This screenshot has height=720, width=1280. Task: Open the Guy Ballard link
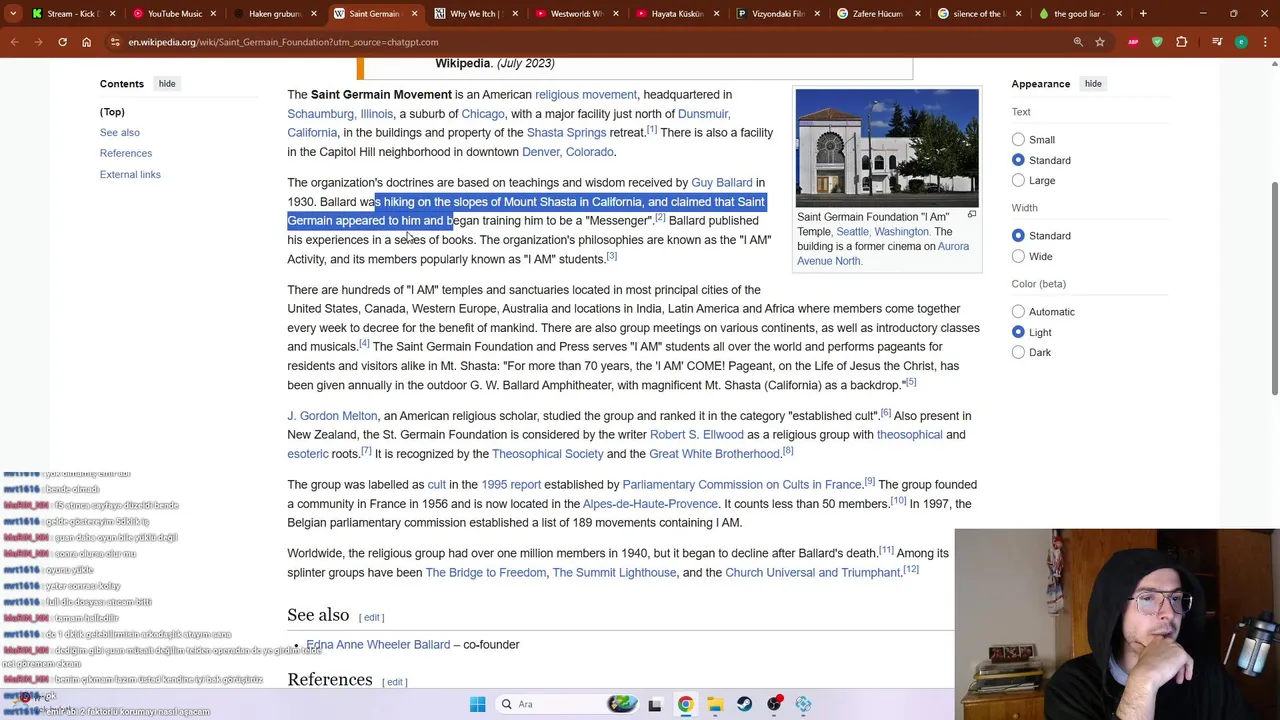click(721, 183)
